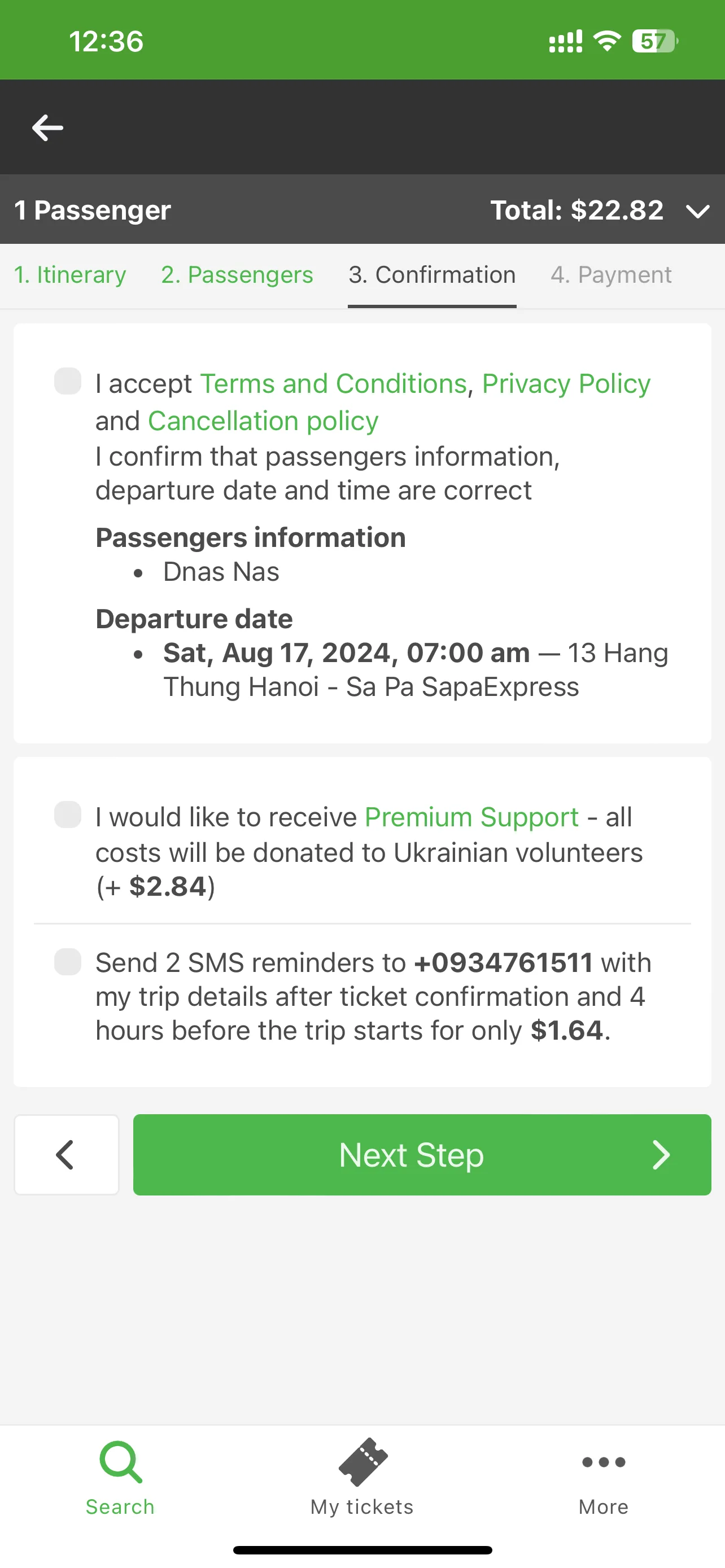Check the accept Terms and Conditions box
Viewport: 725px width, 1568px height.
(68, 381)
